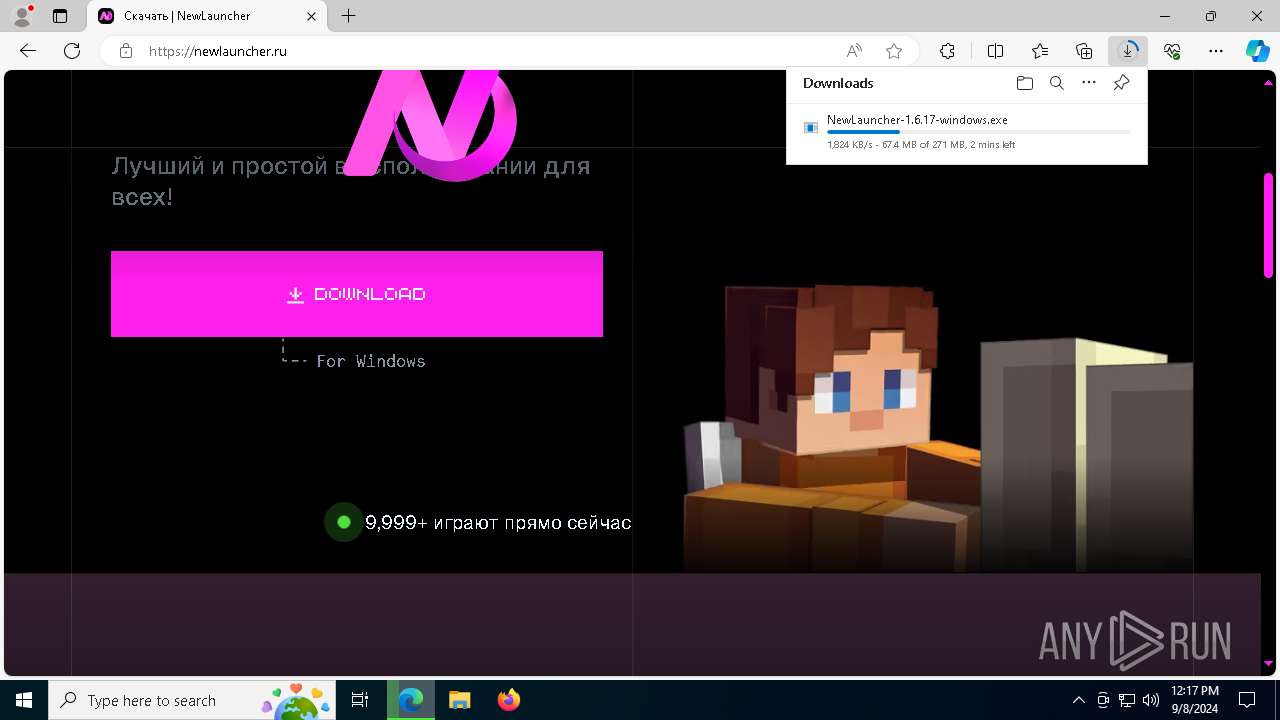The height and width of the screenshot is (720, 1280).
Task: Select the Скачать | NewLauncher tab
Action: 208,16
